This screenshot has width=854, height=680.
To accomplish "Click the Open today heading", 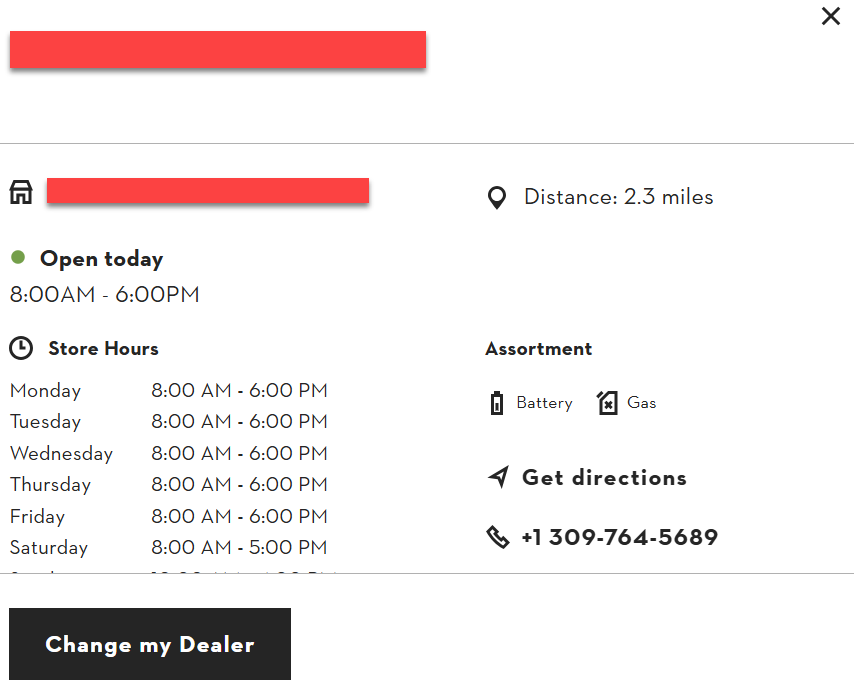I will coord(101,259).
